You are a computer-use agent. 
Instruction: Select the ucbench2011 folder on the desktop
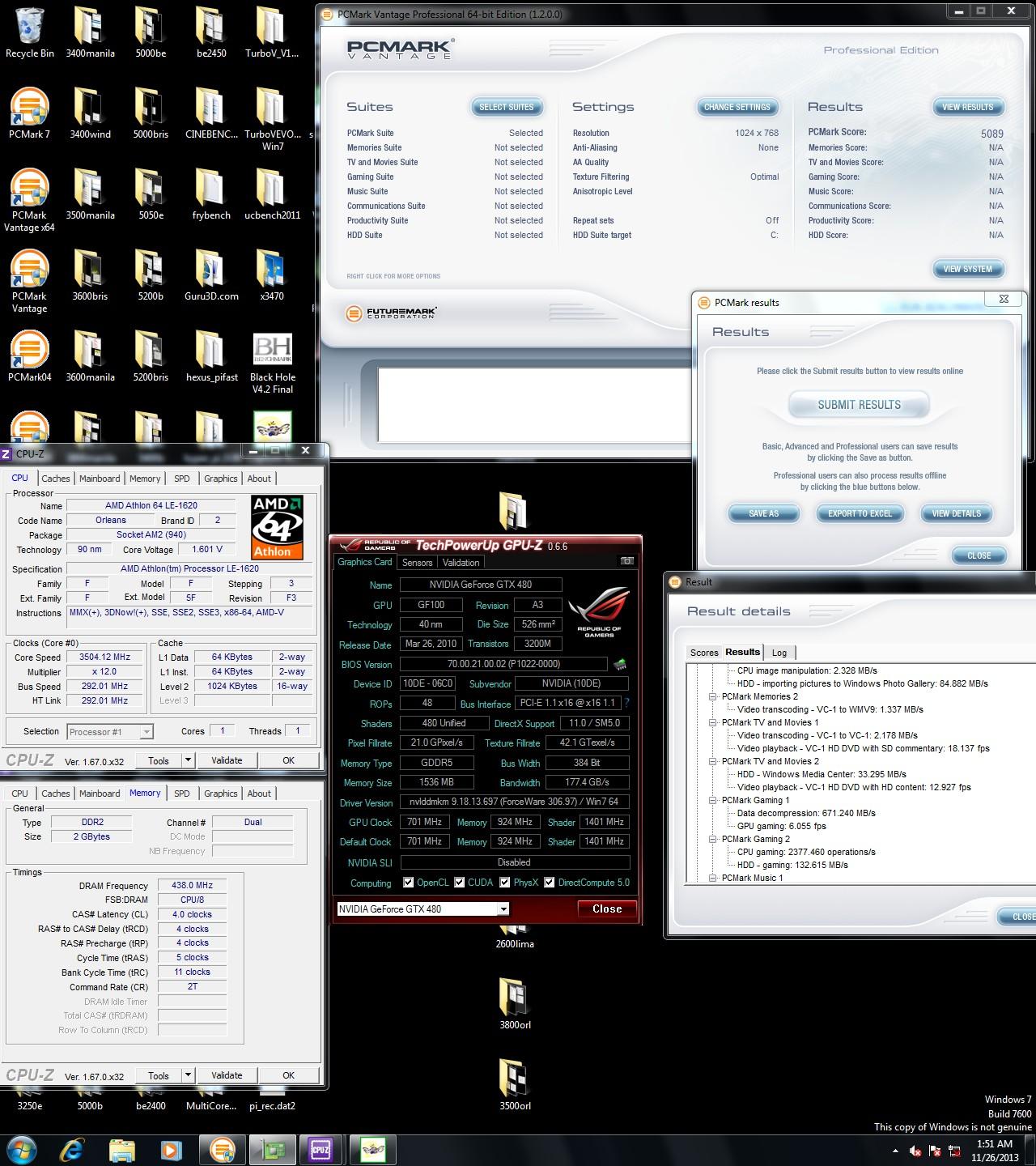272,194
